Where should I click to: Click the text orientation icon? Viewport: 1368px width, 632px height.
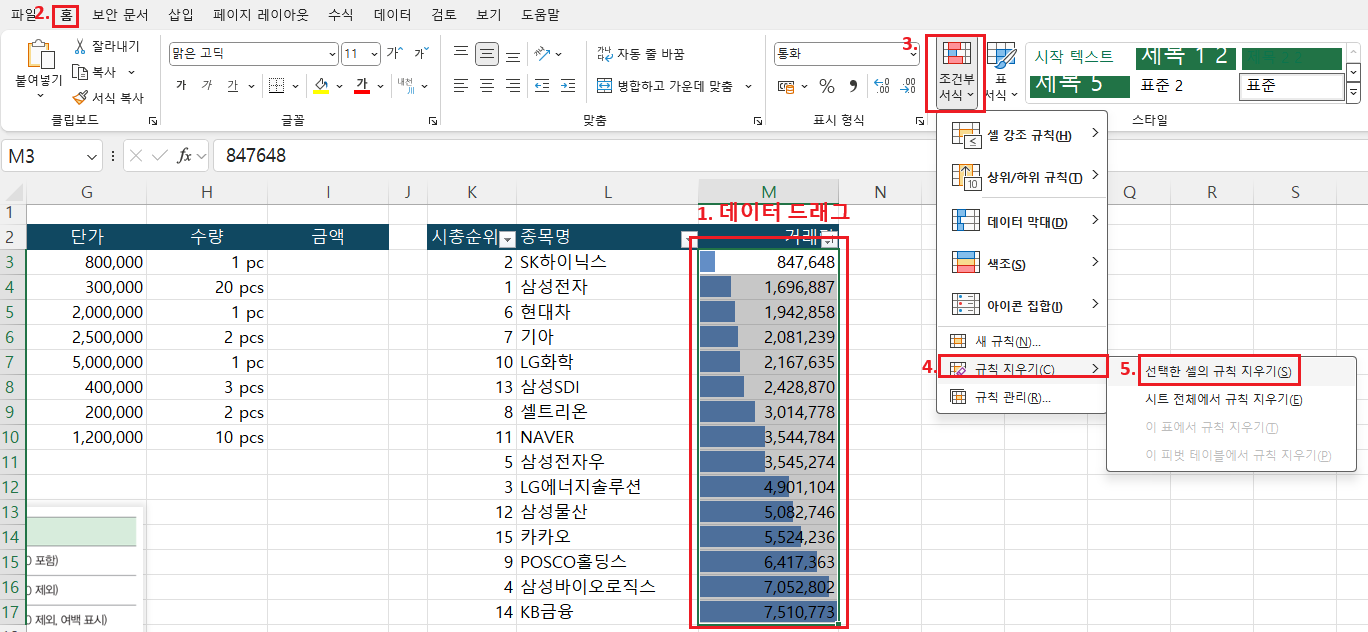[542, 54]
